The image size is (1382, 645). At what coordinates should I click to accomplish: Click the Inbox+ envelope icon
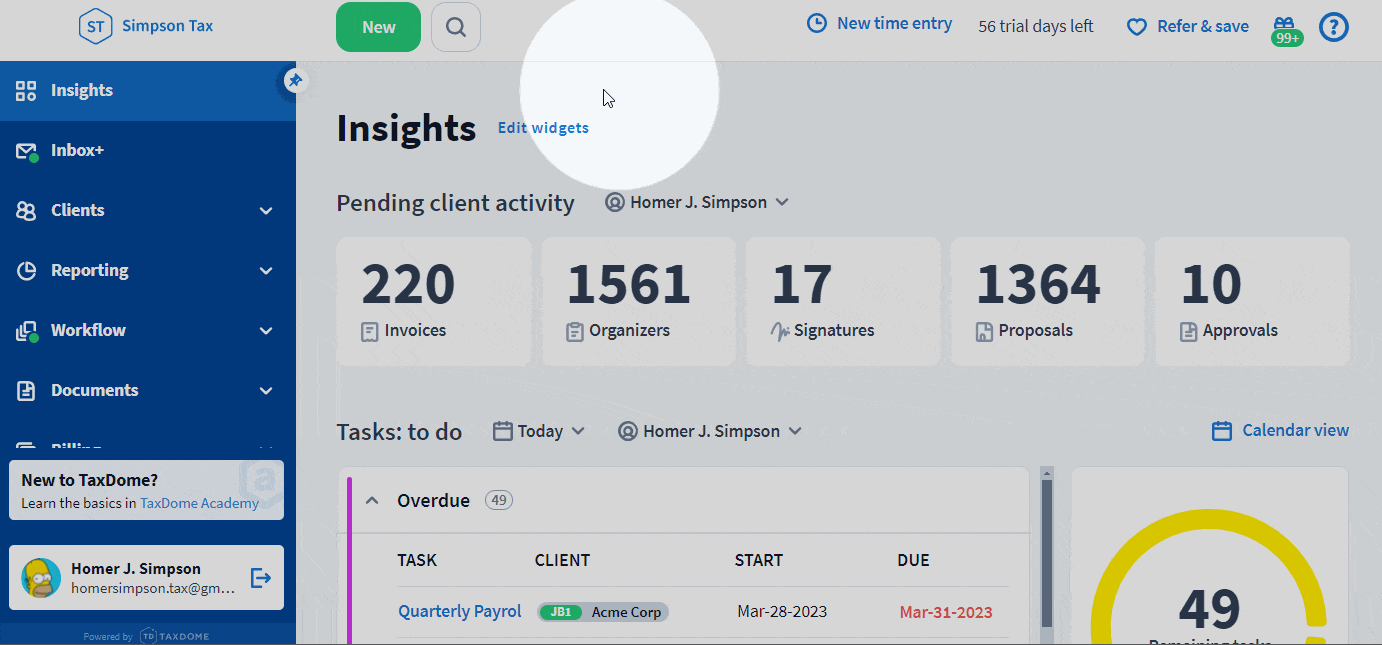(x=26, y=152)
